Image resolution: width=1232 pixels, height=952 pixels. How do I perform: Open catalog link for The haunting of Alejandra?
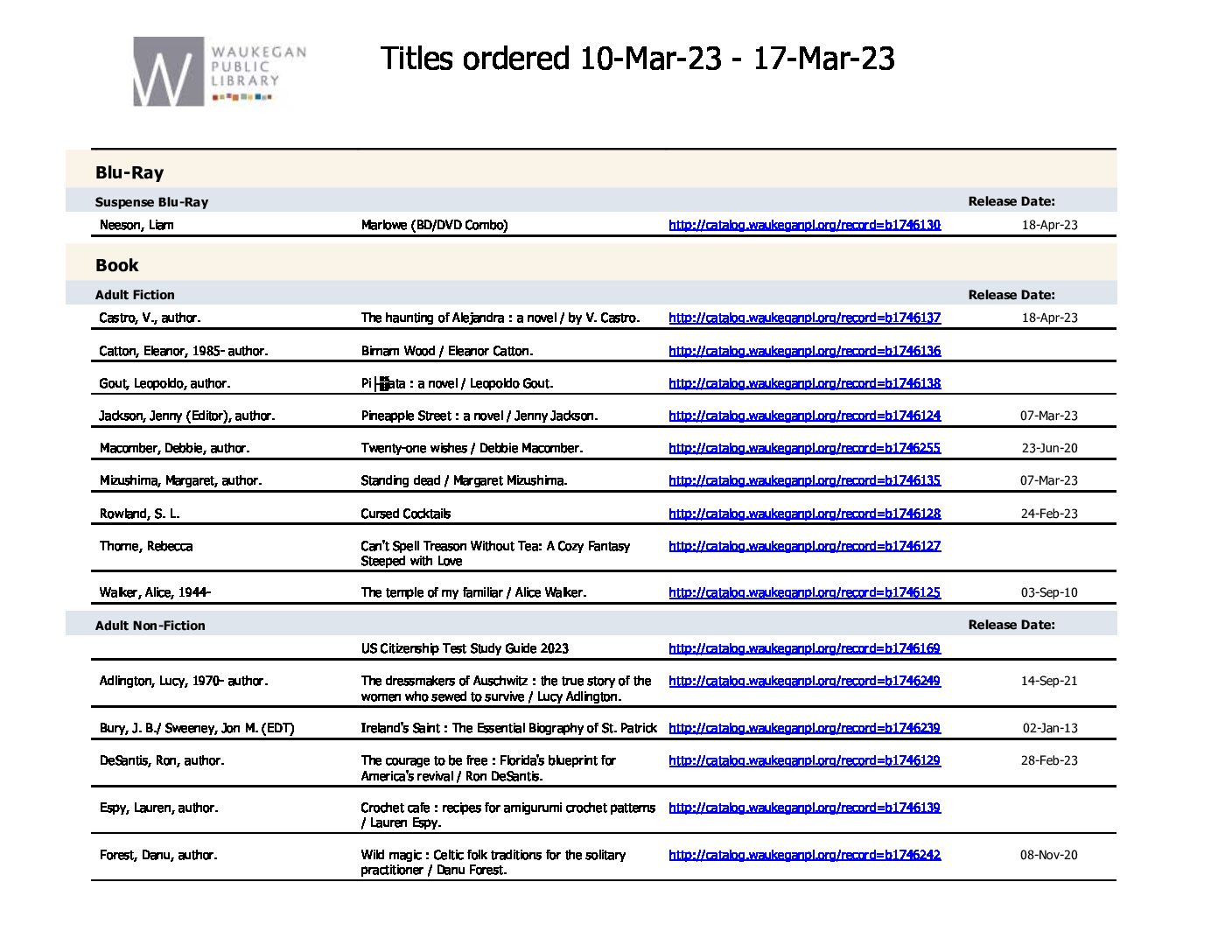click(x=804, y=318)
